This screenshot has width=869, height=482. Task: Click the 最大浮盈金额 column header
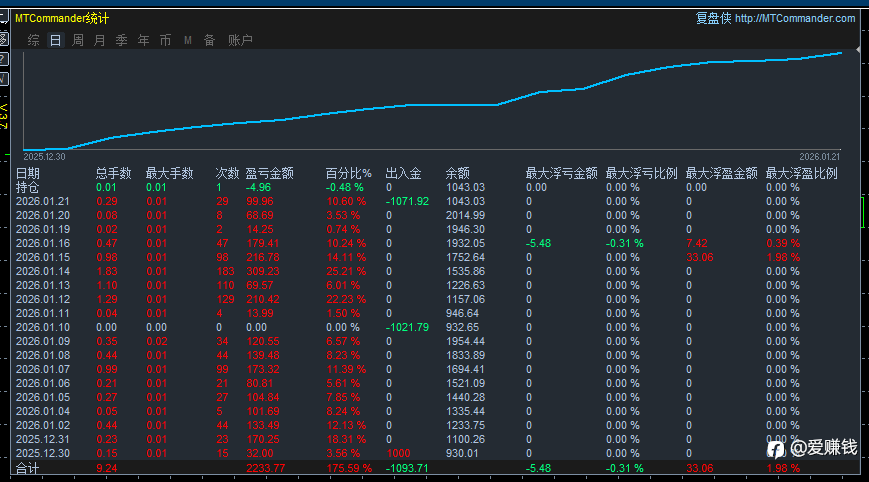tap(722, 173)
